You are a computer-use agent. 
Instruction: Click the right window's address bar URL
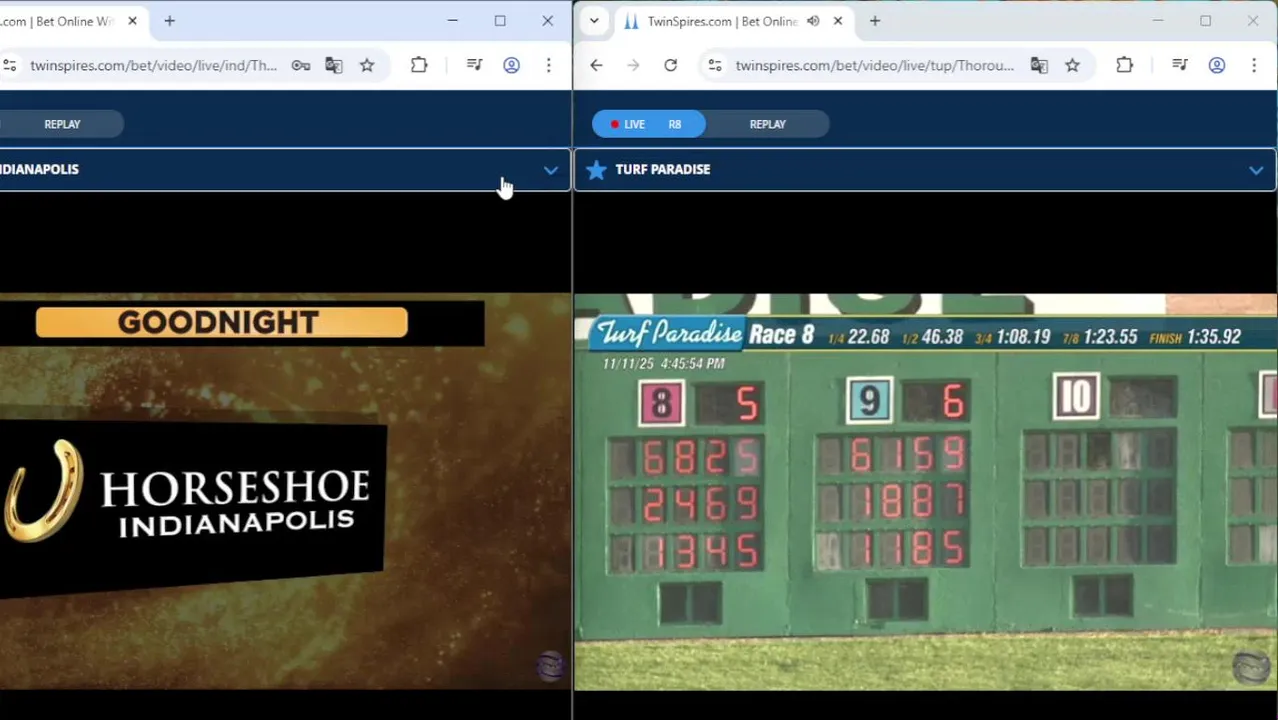coord(874,65)
